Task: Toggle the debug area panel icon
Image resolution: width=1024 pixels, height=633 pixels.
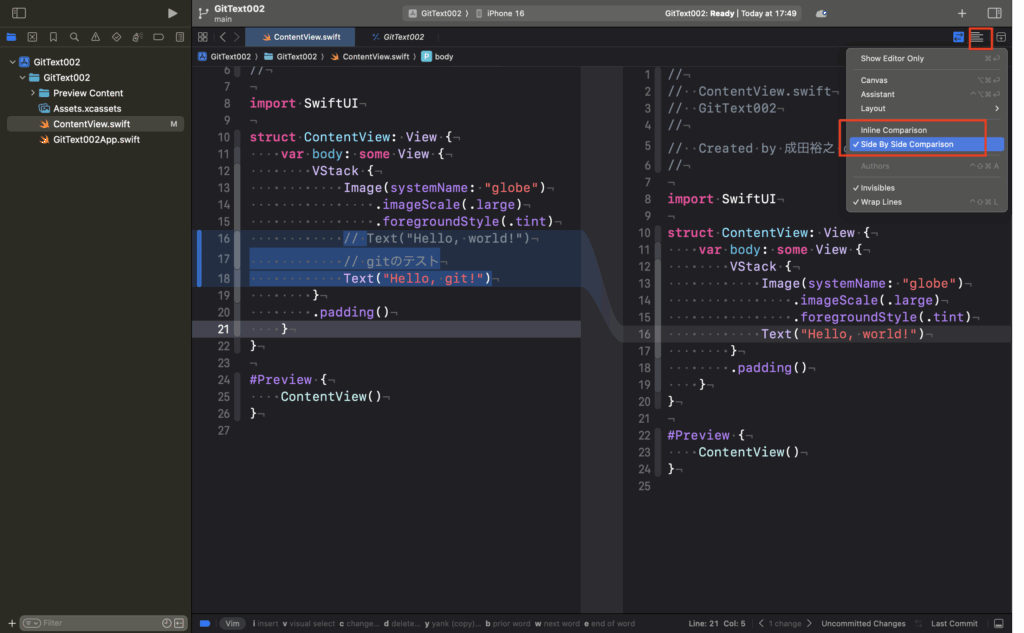Action: (x=999, y=624)
